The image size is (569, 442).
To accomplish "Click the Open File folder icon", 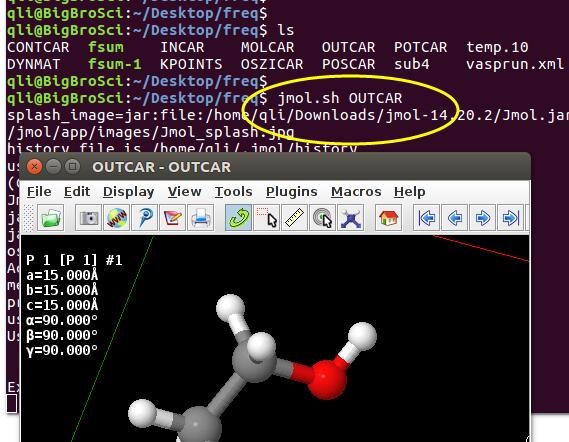I will point(50,218).
